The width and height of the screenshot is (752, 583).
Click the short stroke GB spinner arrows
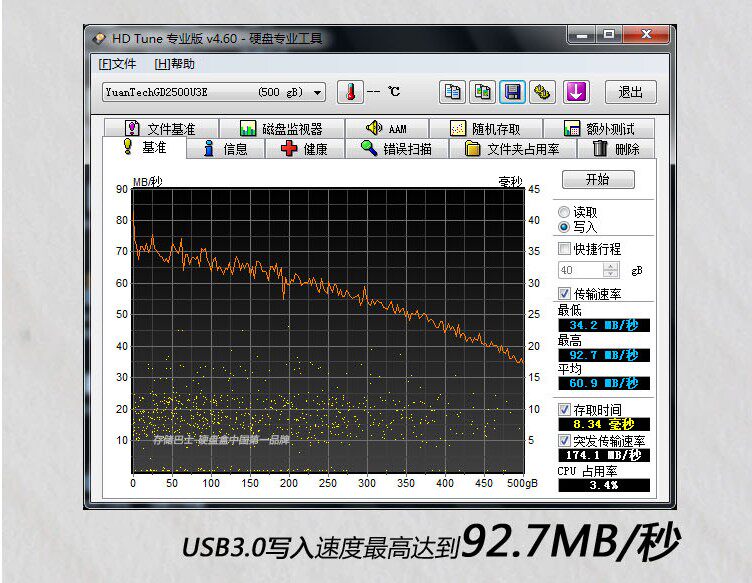tap(611, 270)
